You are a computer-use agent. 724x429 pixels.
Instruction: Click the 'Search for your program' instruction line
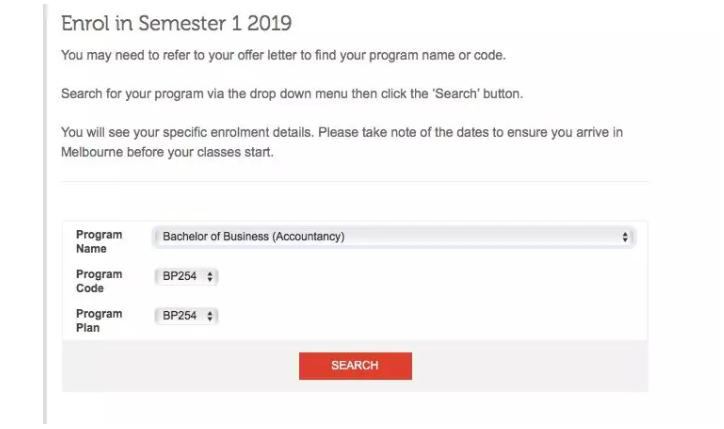tap(292, 93)
